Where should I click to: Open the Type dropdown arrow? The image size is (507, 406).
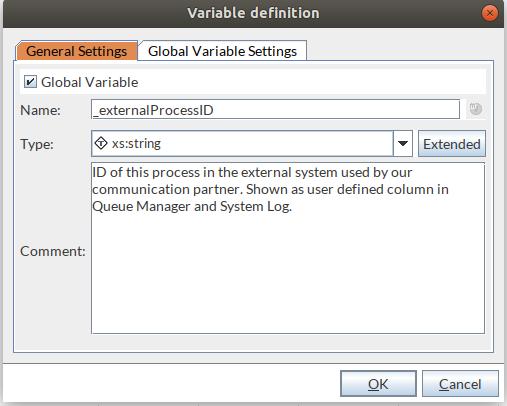click(403, 144)
